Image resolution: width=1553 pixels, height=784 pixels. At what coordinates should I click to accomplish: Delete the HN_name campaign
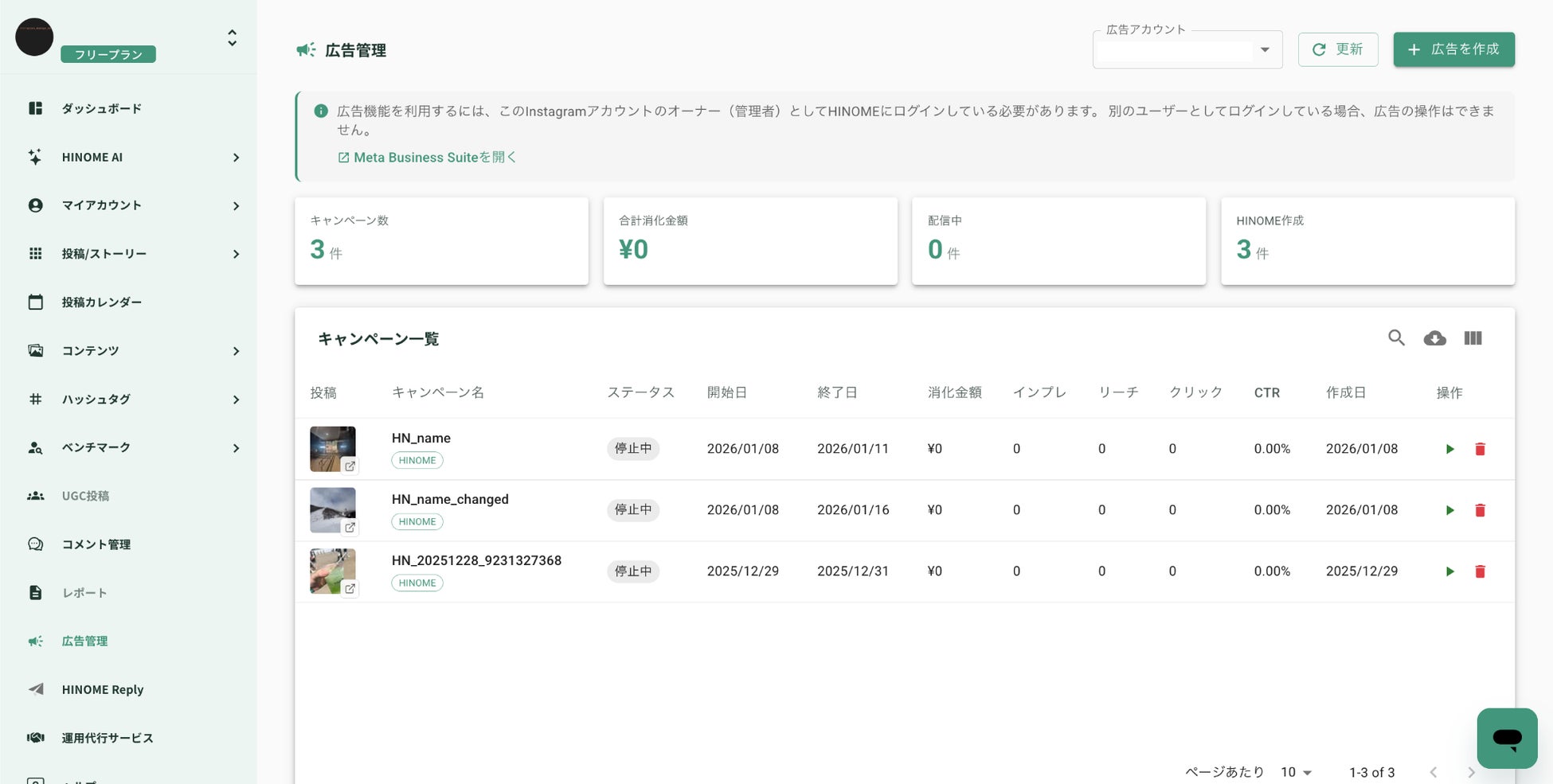(1480, 449)
